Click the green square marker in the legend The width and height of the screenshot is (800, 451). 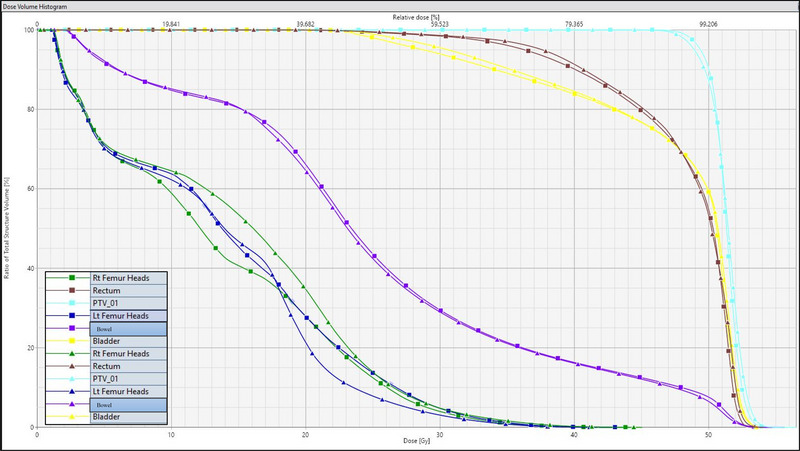click(x=72, y=277)
